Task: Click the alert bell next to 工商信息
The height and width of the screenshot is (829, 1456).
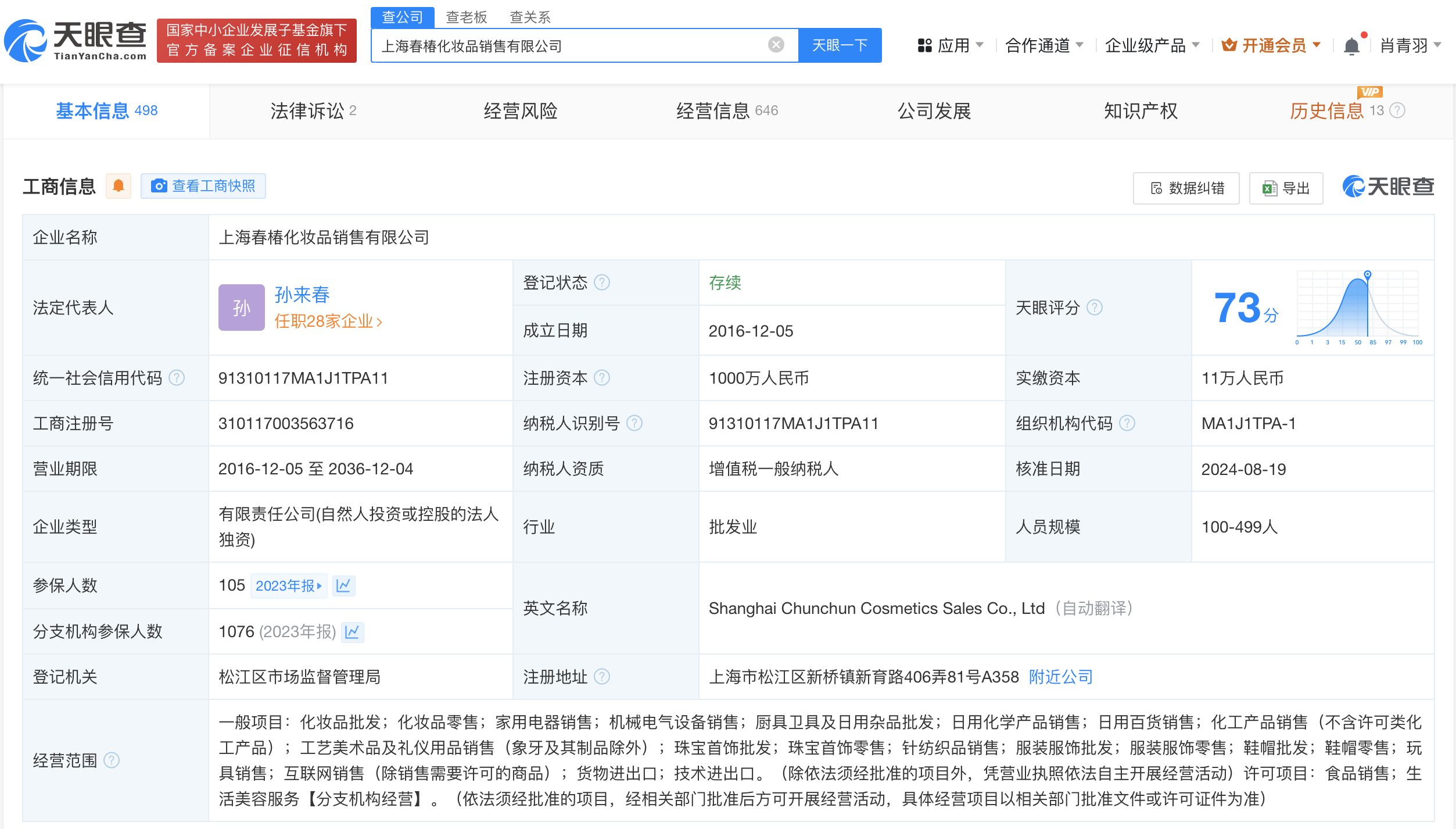Action: pos(119,185)
